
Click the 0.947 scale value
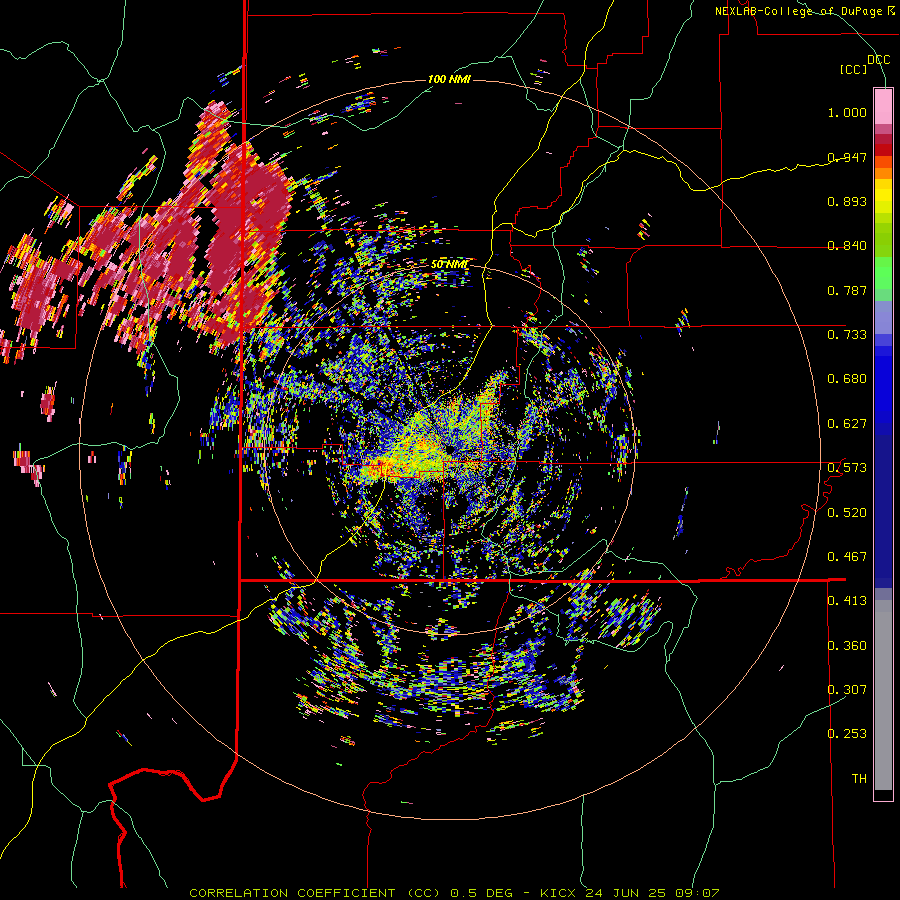click(x=847, y=157)
